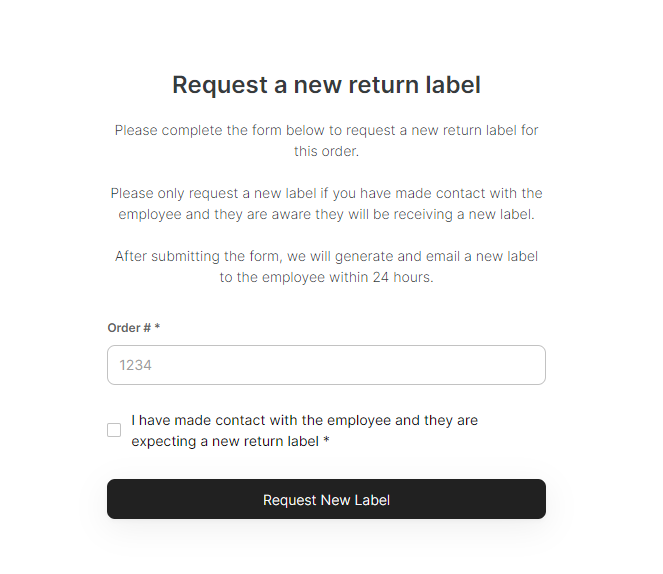Viewport: 663px width, 574px height.
Task: Check the employee contact confirmation checkbox
Action: coord(114,430)
